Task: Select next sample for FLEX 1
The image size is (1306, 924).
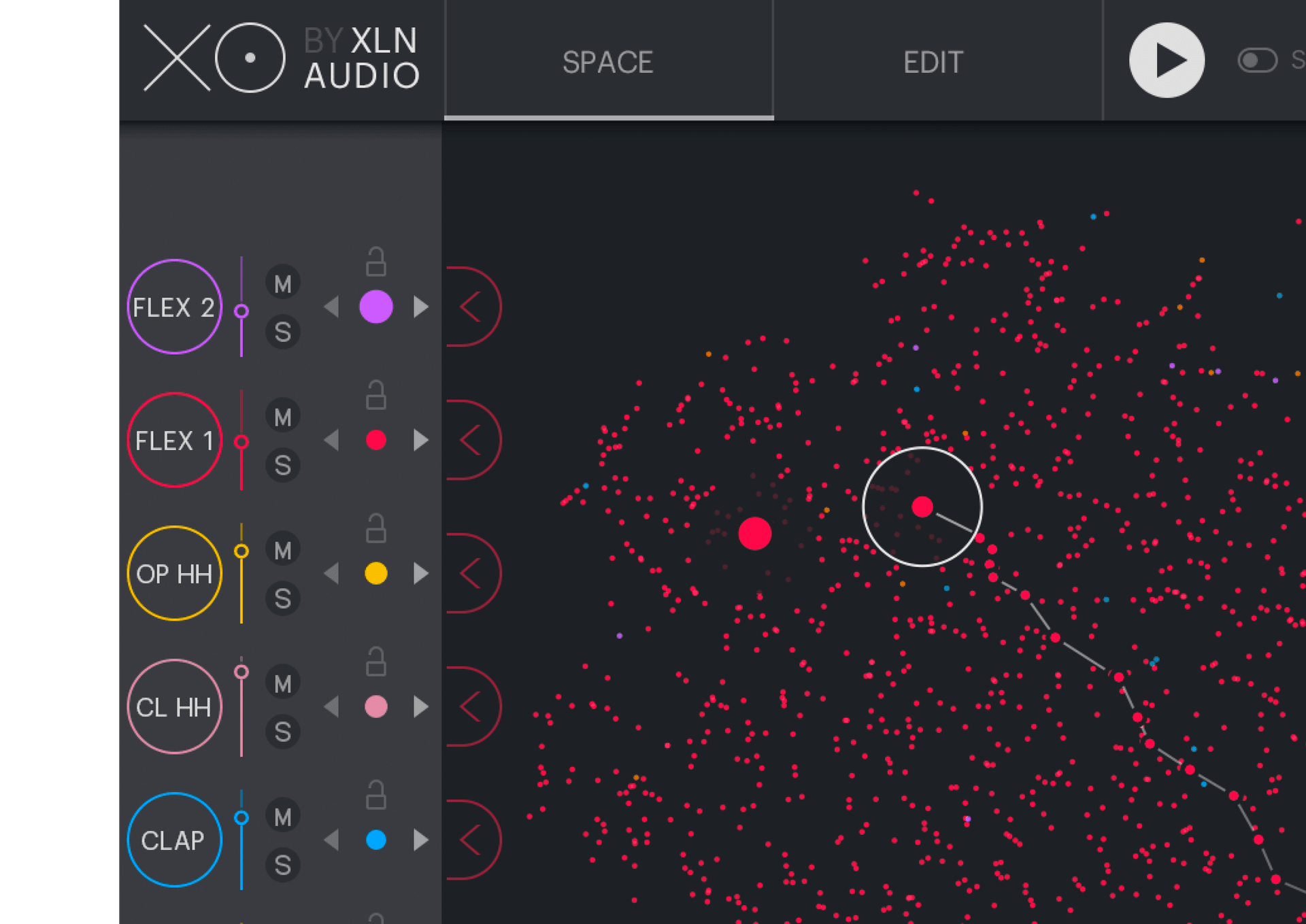Action: coord(421,440)
